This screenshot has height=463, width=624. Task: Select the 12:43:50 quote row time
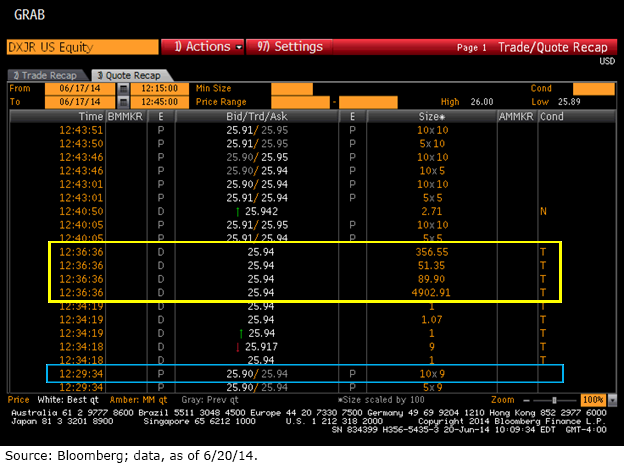pos(81,144)
